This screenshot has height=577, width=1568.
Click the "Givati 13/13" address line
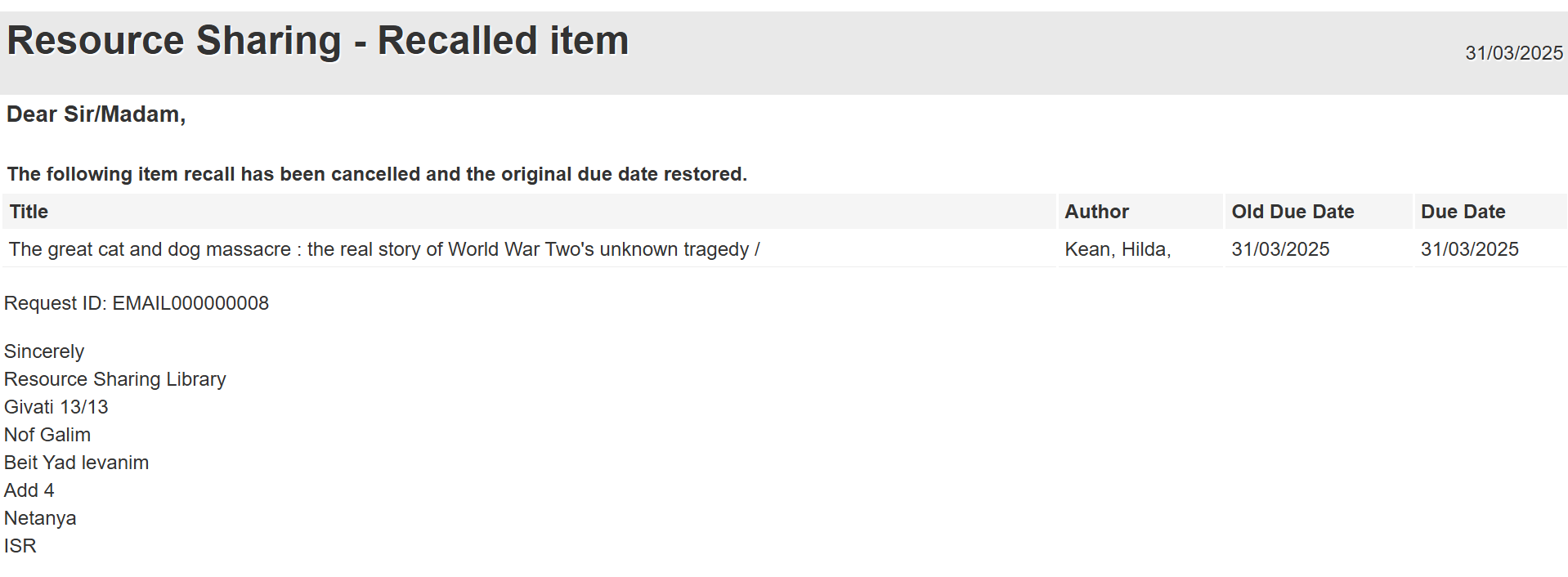click(x=56, y=407)
